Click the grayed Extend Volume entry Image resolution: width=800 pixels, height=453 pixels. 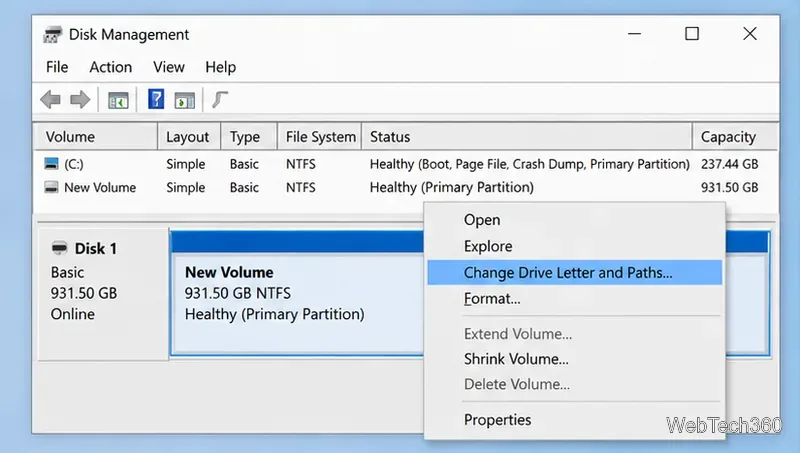click(x=574, y=334)
